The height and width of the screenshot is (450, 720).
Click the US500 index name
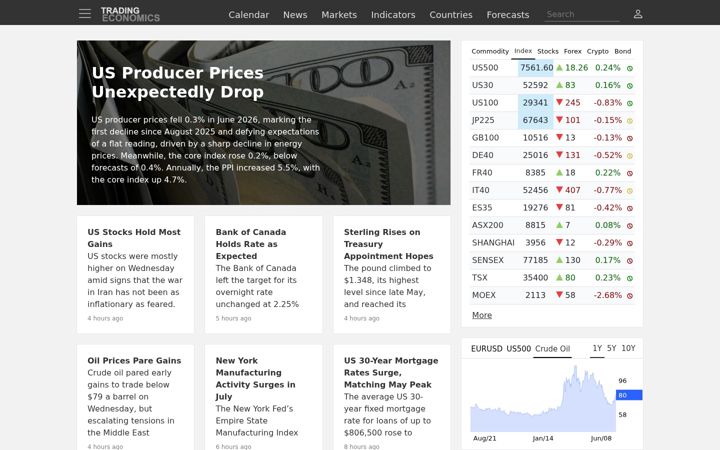pos(485,68)
